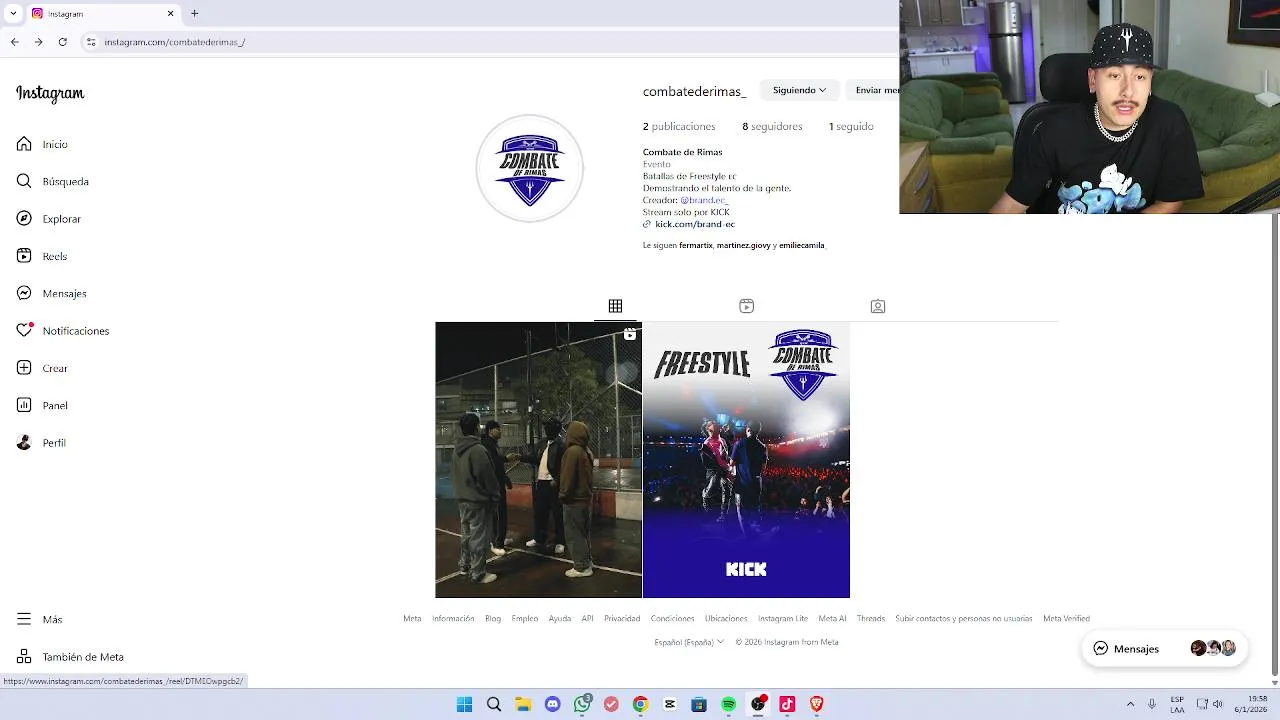Go to the Explorar page

click(48, 219)
